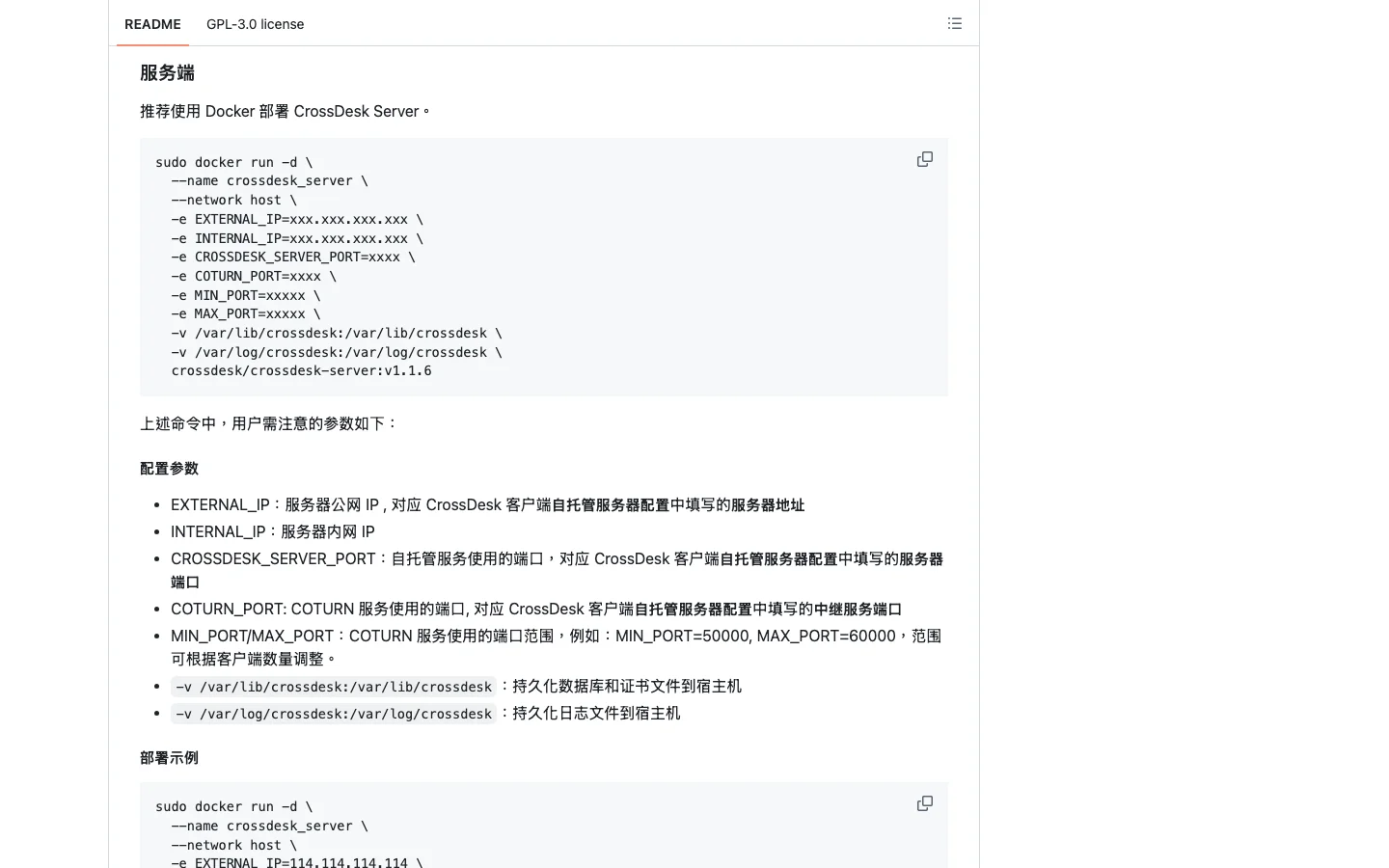Click the CROSSDESK_SERVER_PORT bullet text
The width and height of the screenshot is (1389, 868).
point(557,571)
